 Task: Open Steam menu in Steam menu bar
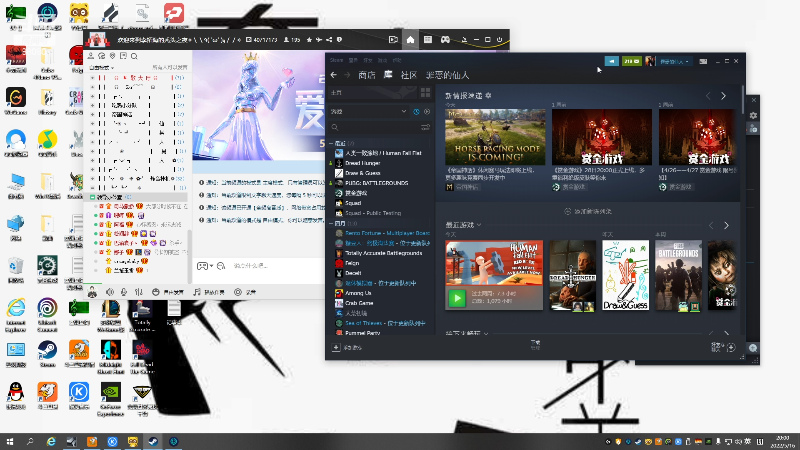[336, 60]
